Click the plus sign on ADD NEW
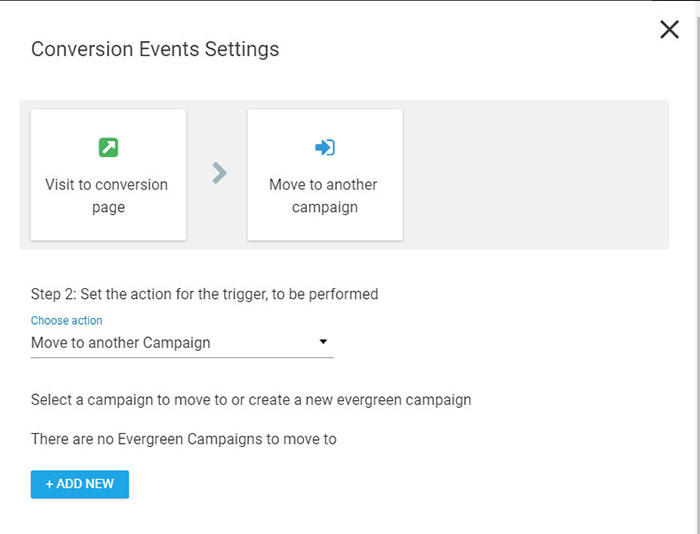 (x=49, y=484)
